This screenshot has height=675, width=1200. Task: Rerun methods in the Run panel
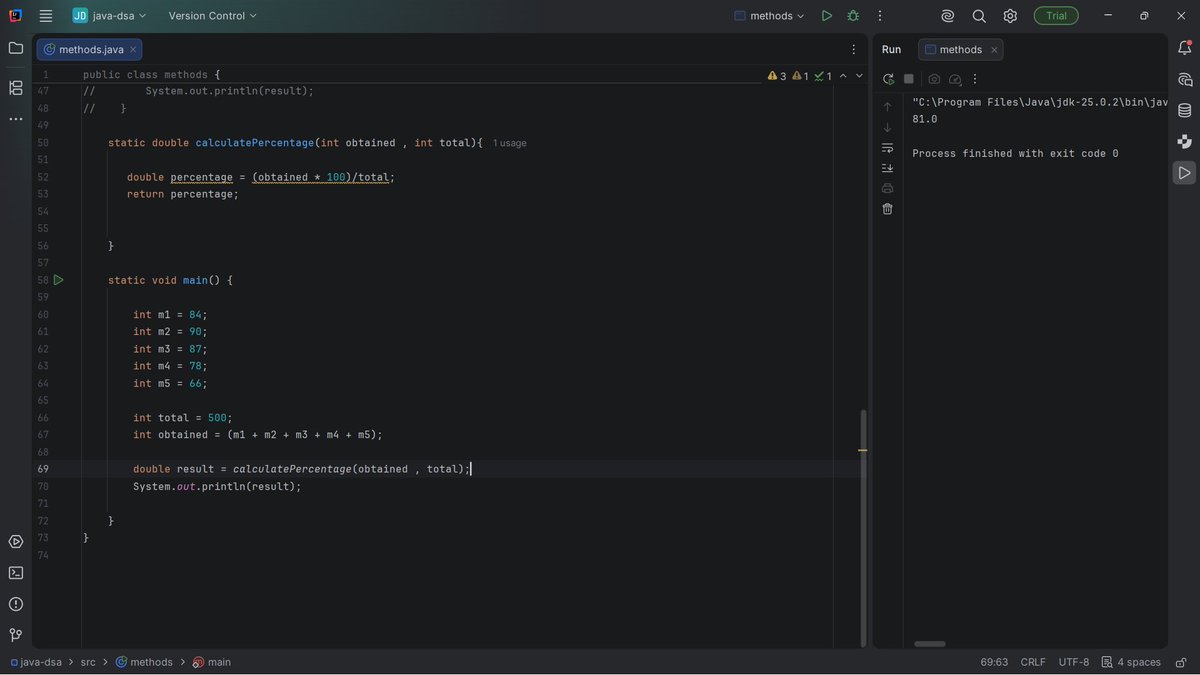click(x=888, y=79)
